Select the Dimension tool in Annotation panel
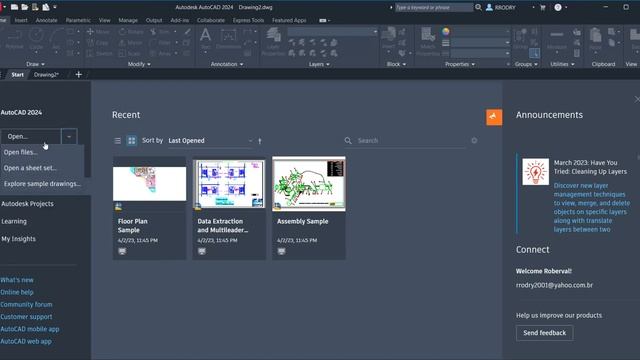Image resolution: width=640 pixels, height=360 pixels. [x=229, y=39]
